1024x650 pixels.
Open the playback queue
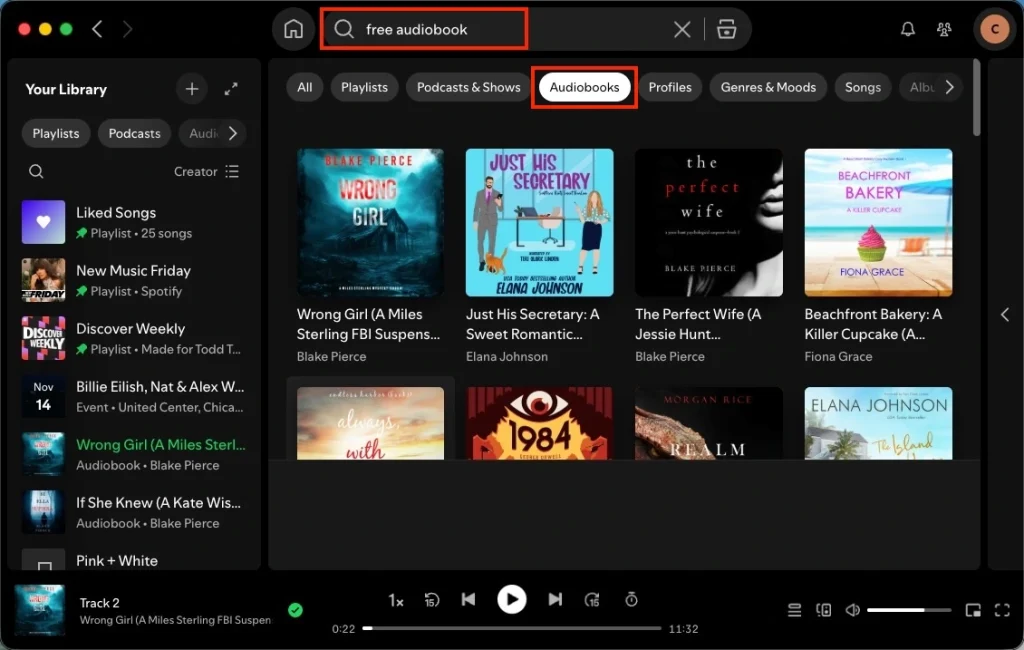(794, 609)
